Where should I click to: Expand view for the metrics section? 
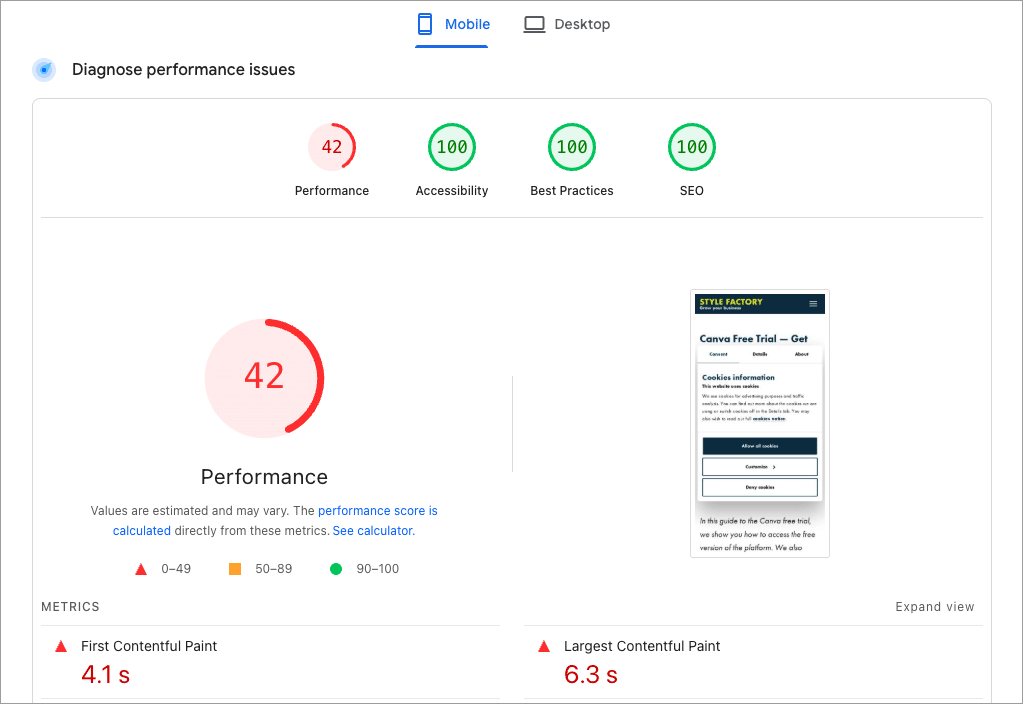(x=934, y=606)
